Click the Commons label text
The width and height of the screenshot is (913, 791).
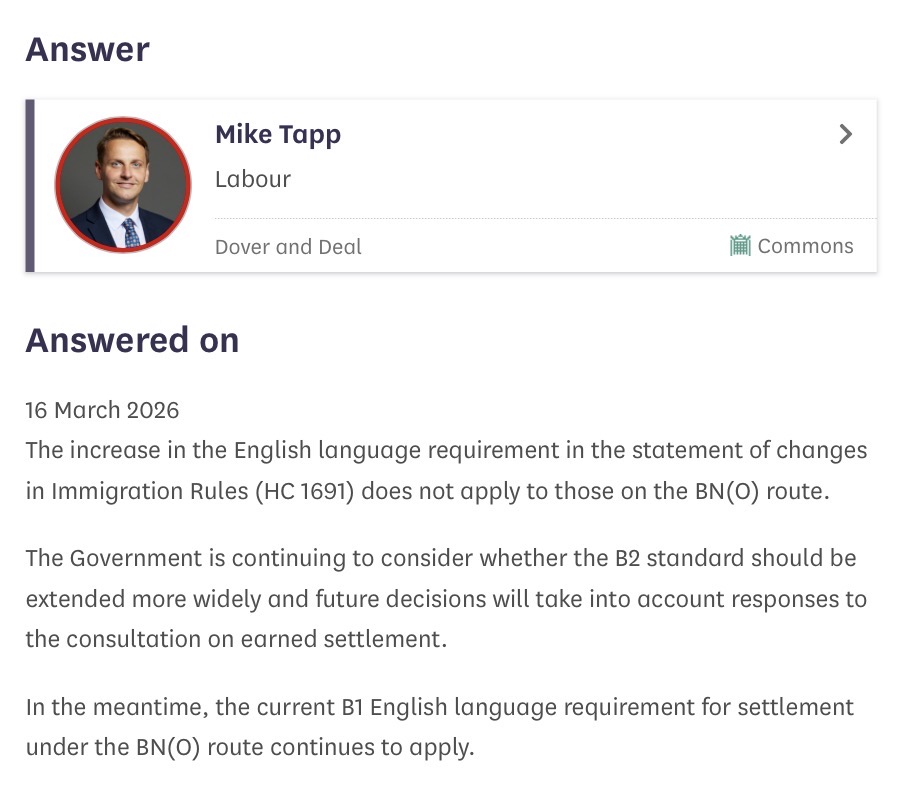coord(805,246)
